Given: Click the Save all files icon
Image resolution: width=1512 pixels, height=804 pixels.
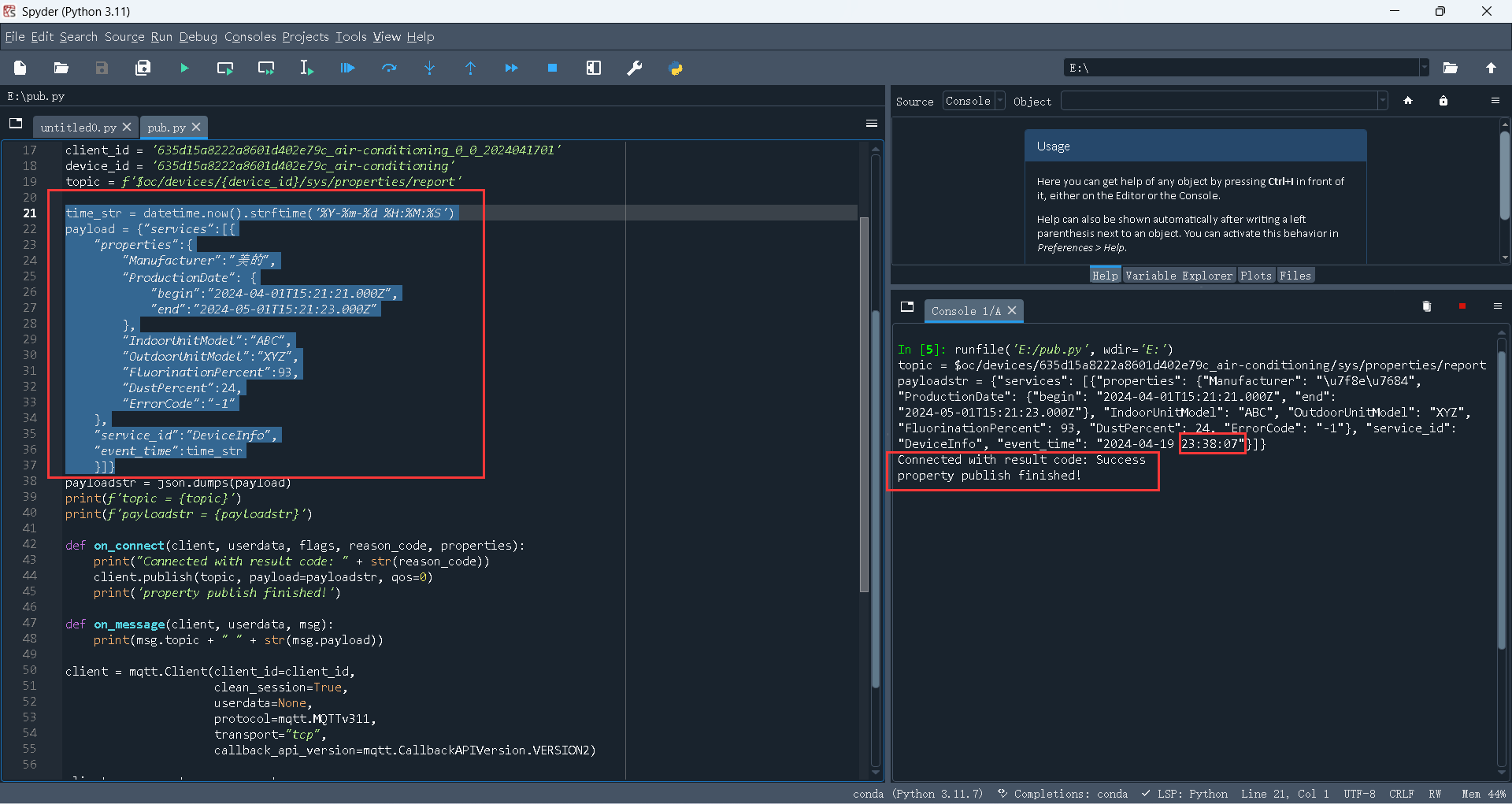Looking at the screenshot, I should (x=143, y=69).
